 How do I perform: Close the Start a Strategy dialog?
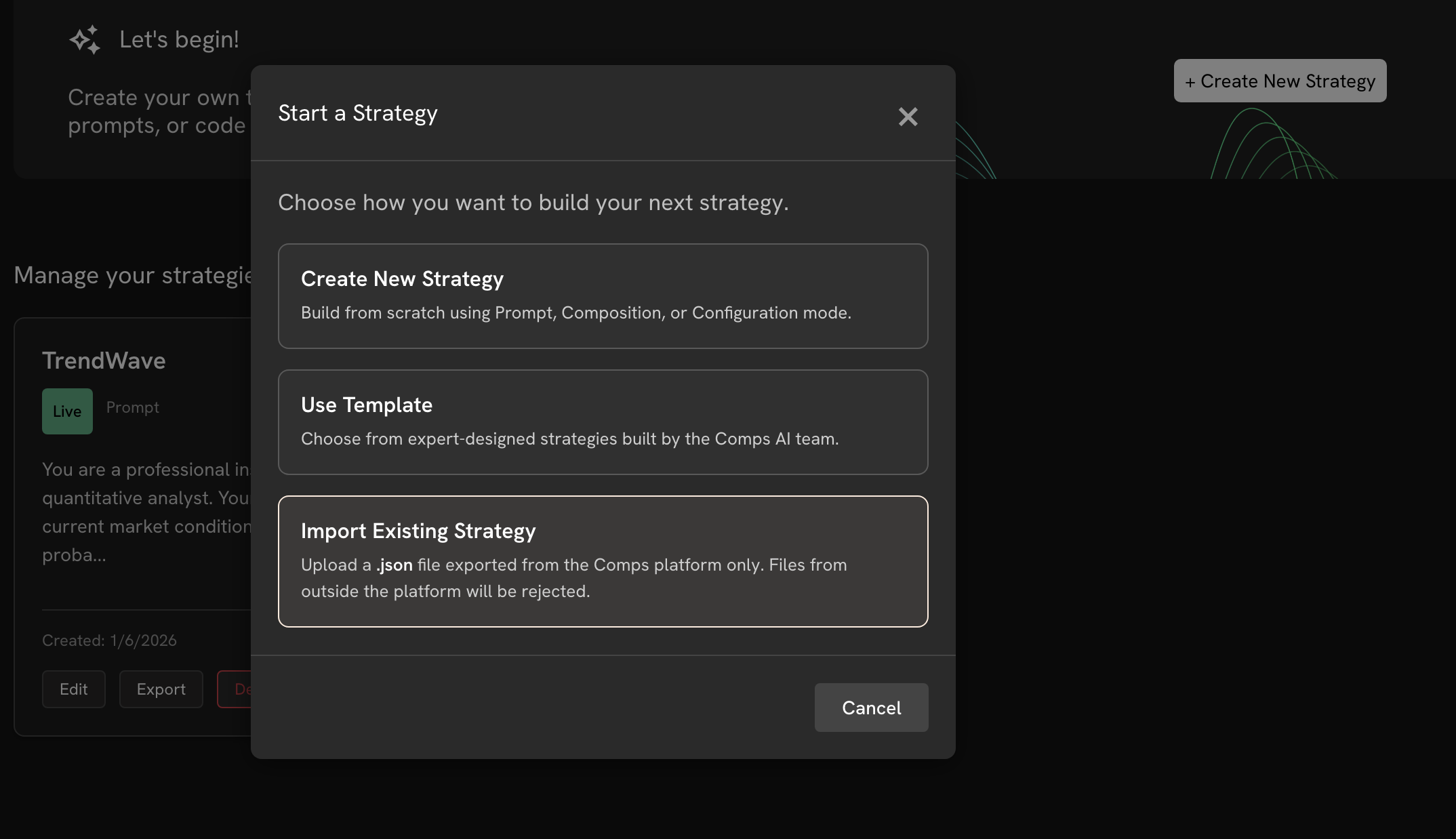coord(908,117)
